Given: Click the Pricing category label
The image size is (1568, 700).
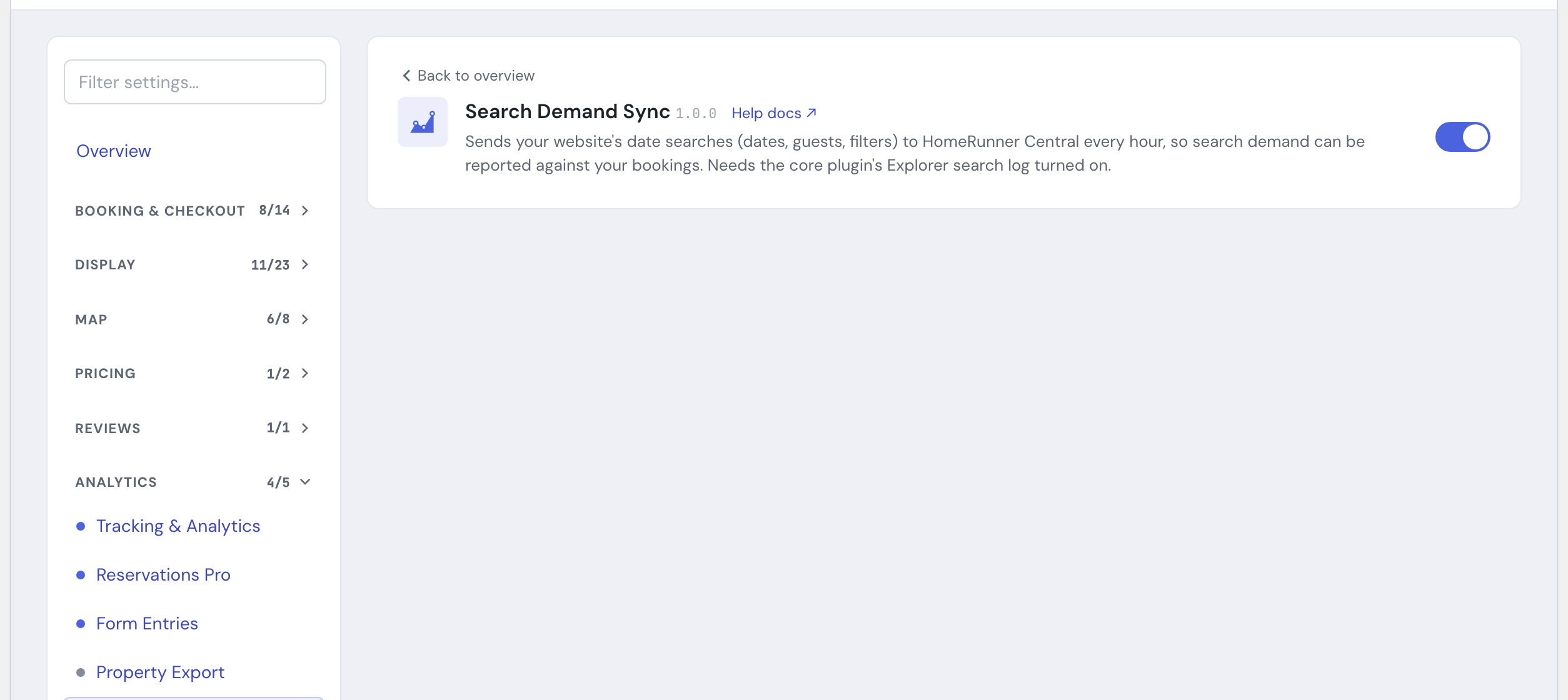Looking at the screenshot, I should (105, 374).
